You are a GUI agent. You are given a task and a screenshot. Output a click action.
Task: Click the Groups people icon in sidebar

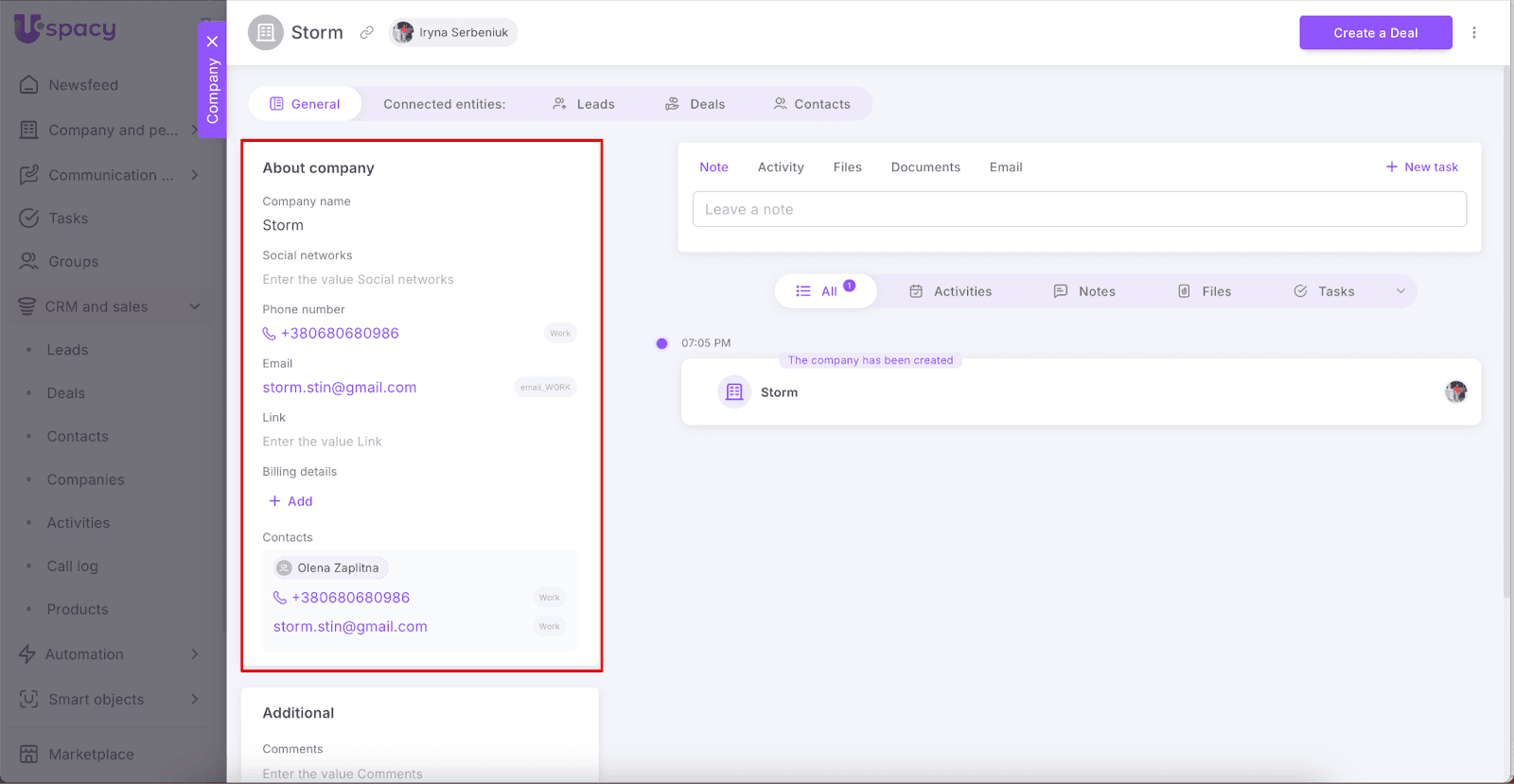(x=29, y=262)
